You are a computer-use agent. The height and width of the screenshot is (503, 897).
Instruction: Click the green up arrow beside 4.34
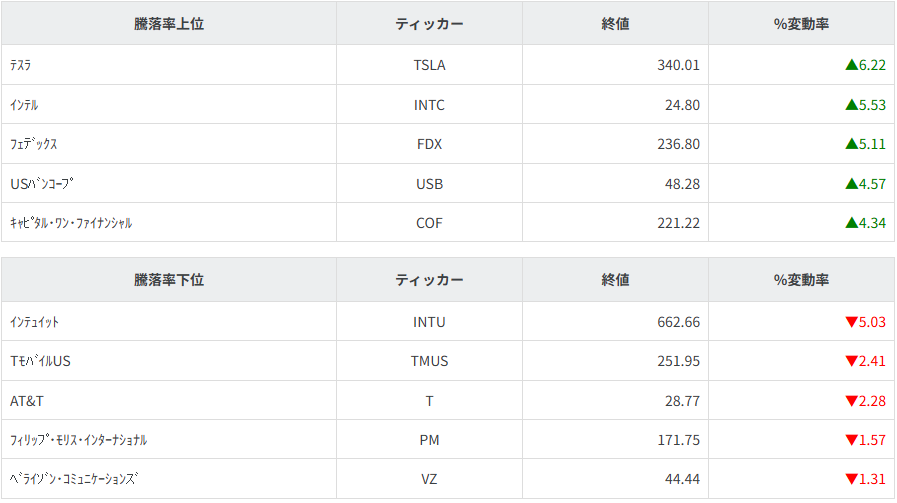(x=851, y=223)
